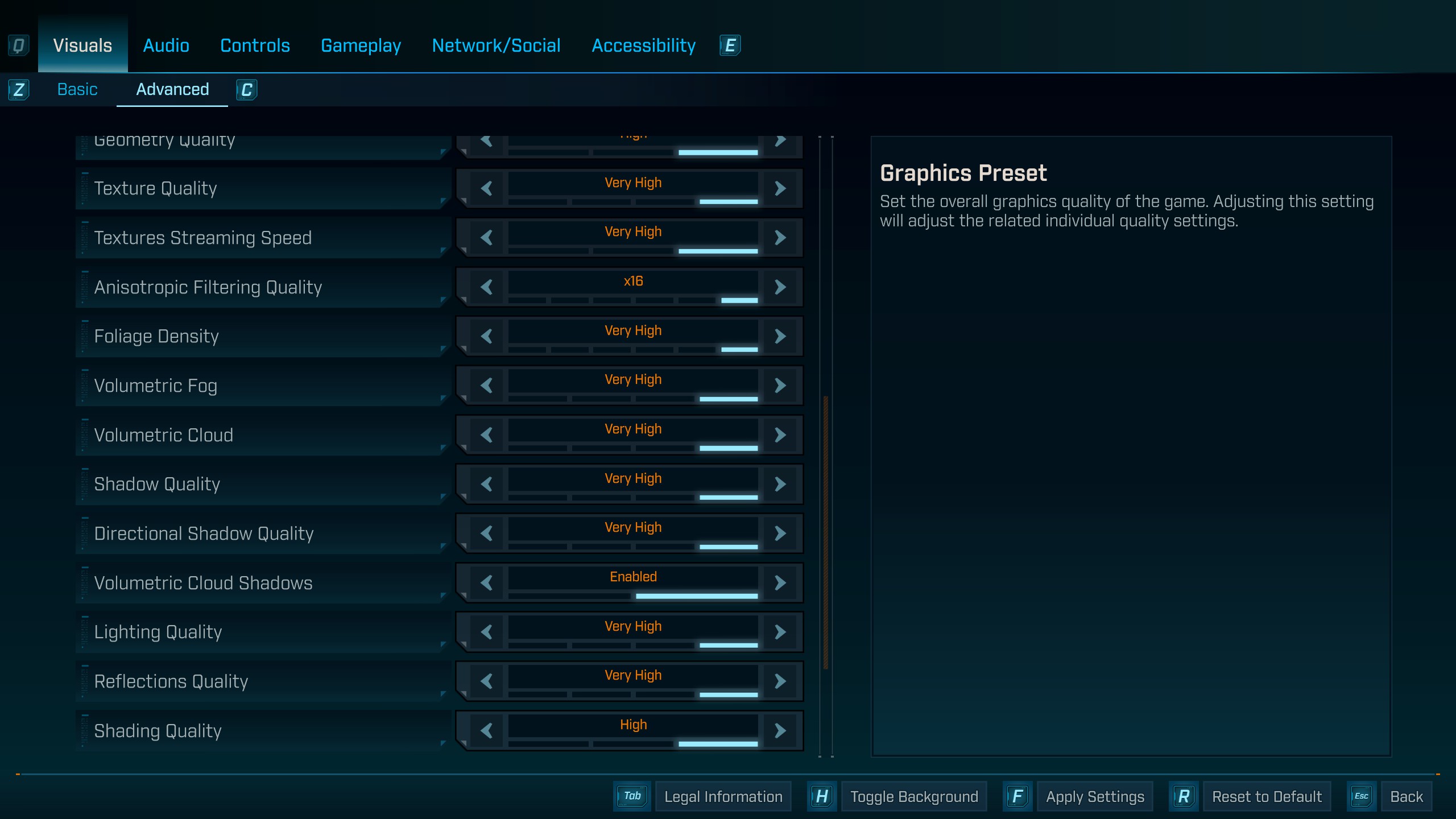1456x819 pixels.
Task: Open the Audio settings tab
Action: 166,45
